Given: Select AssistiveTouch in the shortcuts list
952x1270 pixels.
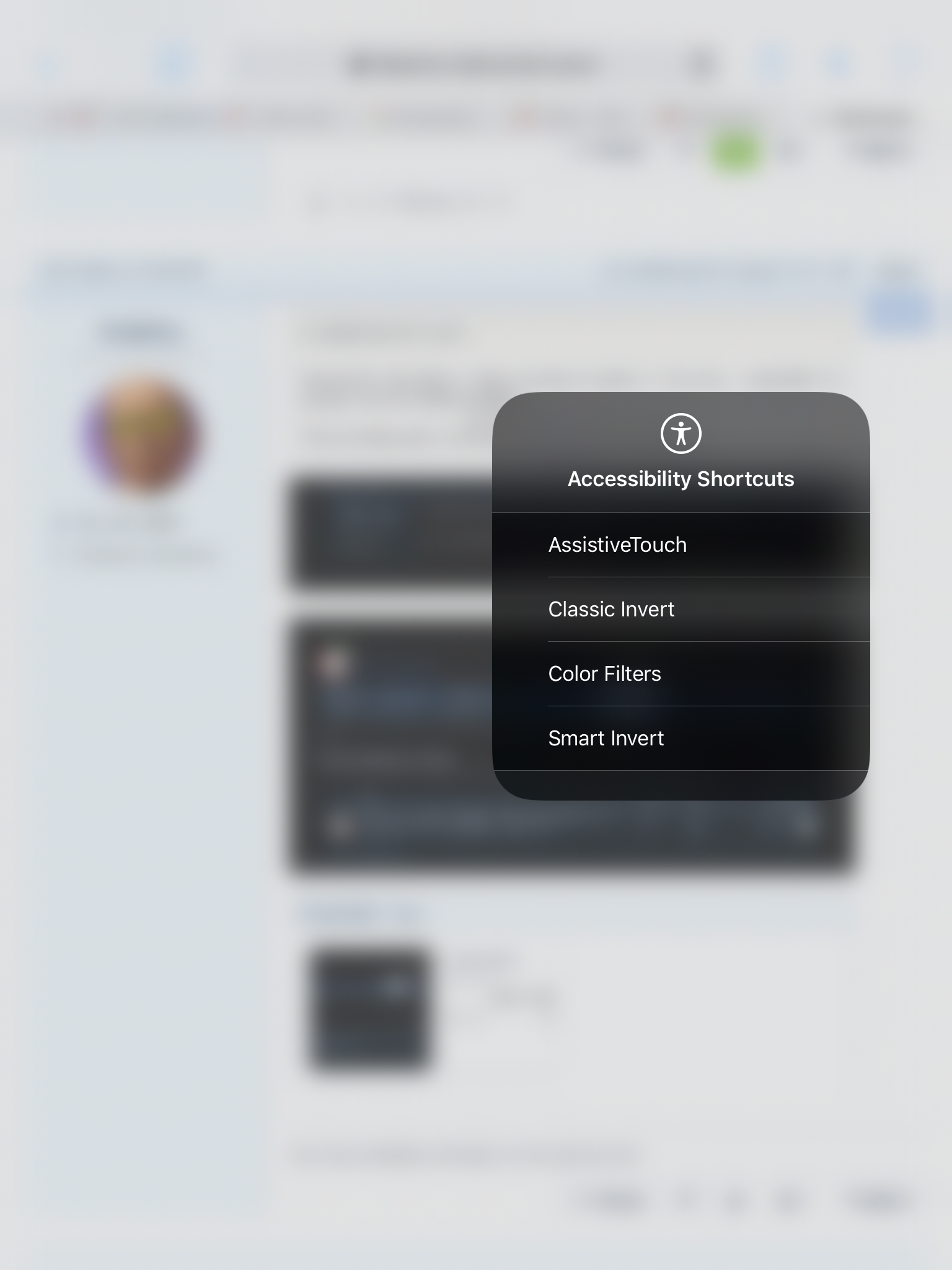Looking at the screenshot, I should tap(681, 545).
